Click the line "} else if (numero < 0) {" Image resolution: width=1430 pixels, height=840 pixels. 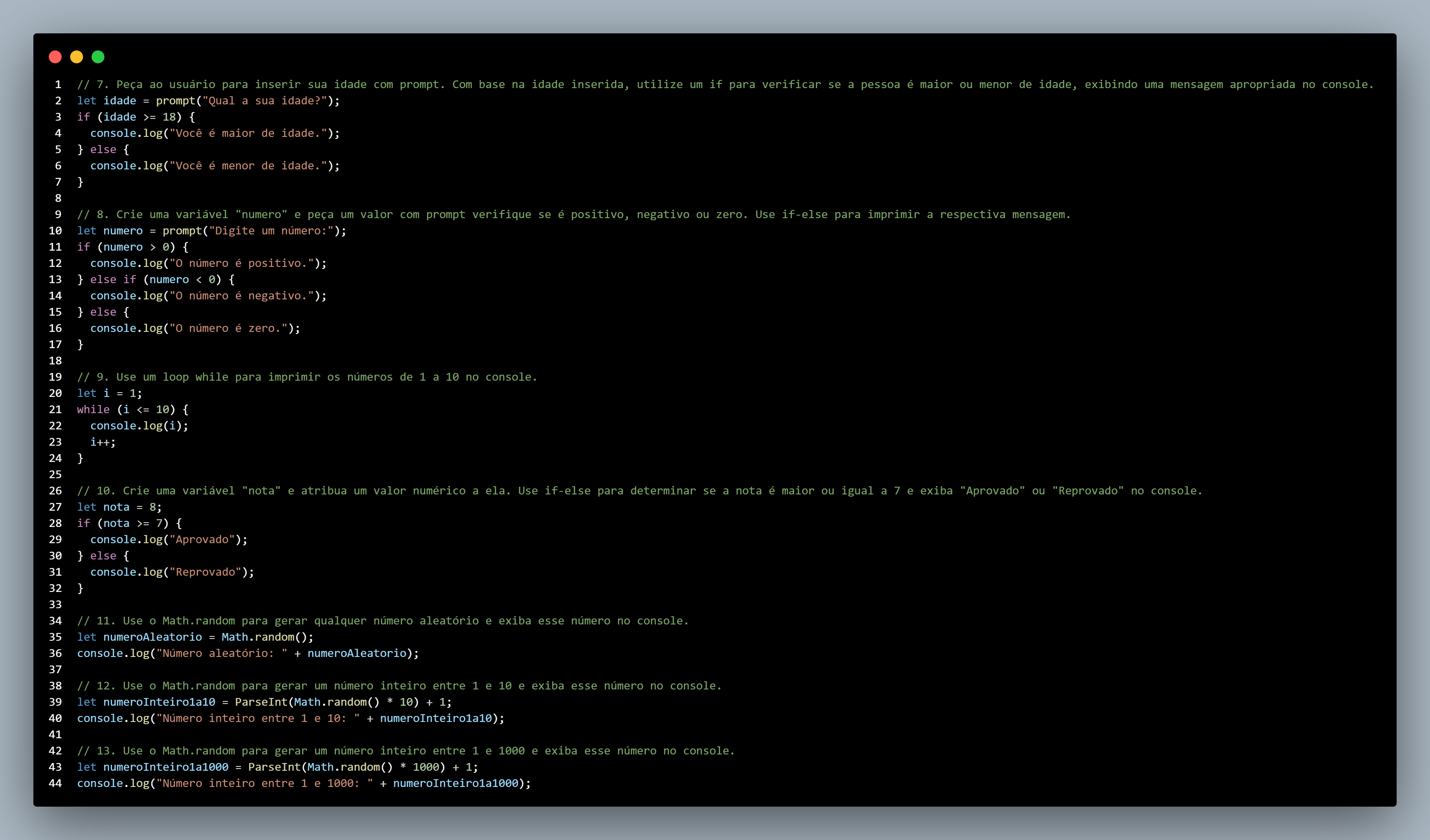point(156,280)
